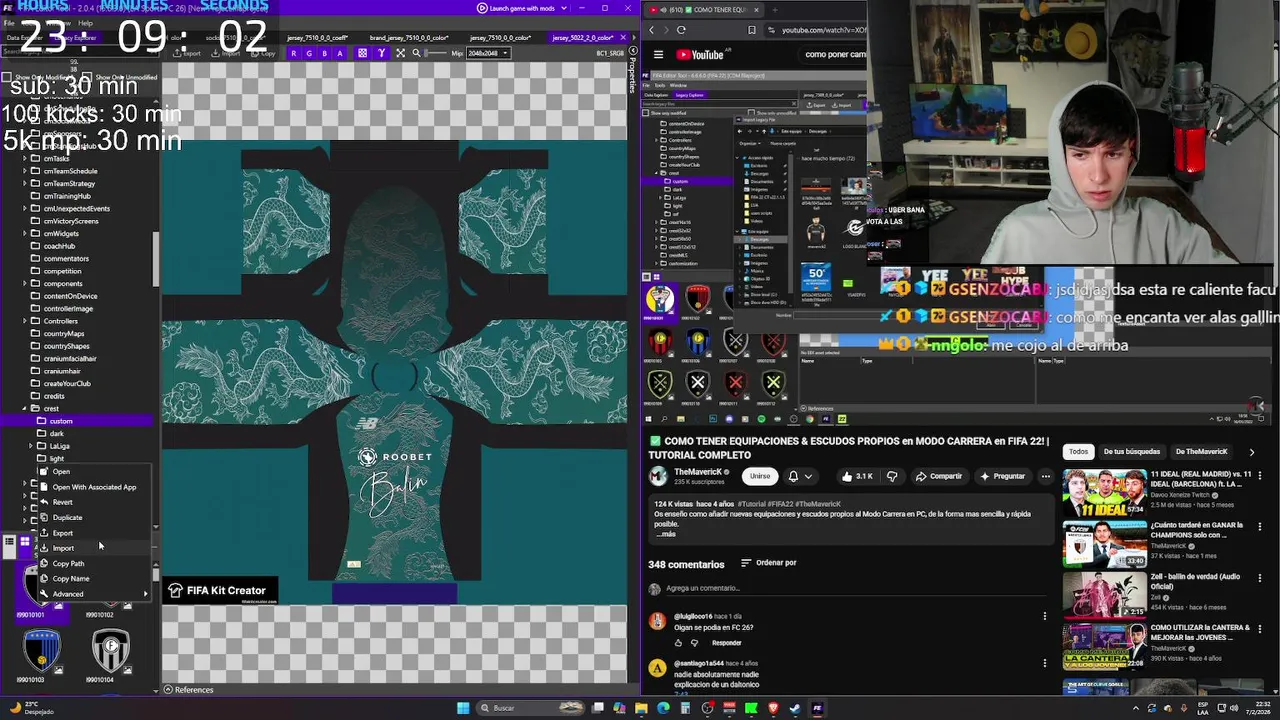Select the Todos filter chip
The height and width of the screenshot is (720, 1280).
[1078, 452]
